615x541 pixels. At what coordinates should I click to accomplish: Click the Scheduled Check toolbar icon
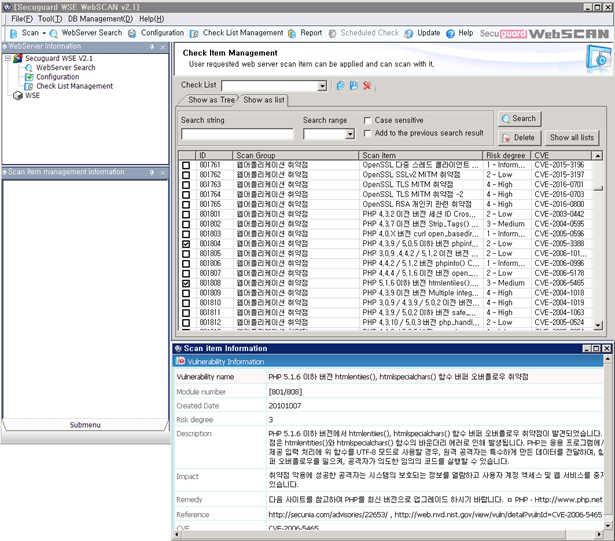[332, 34]
